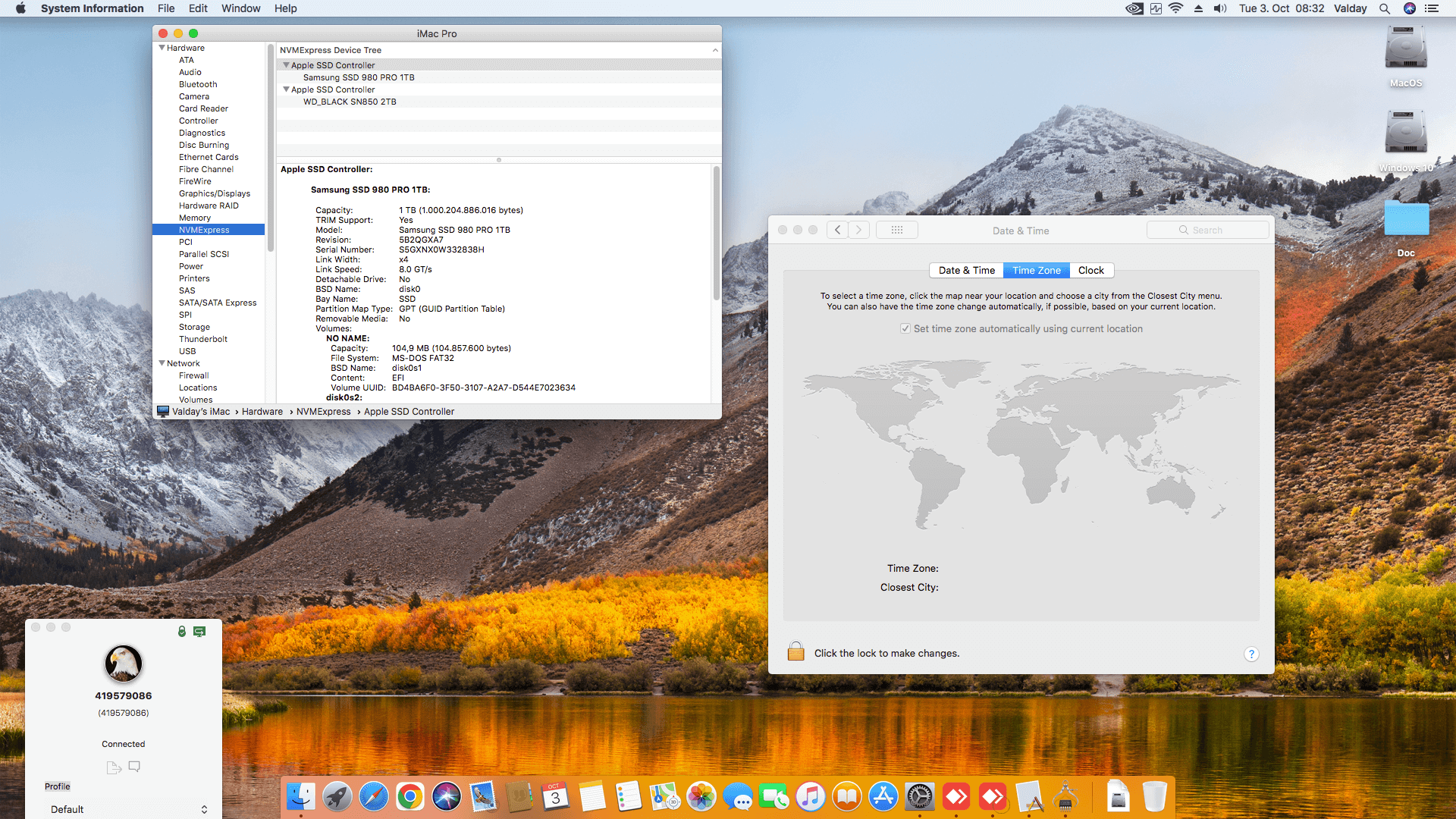Open System Information chip icon in the Dock

coord(1065,797)
